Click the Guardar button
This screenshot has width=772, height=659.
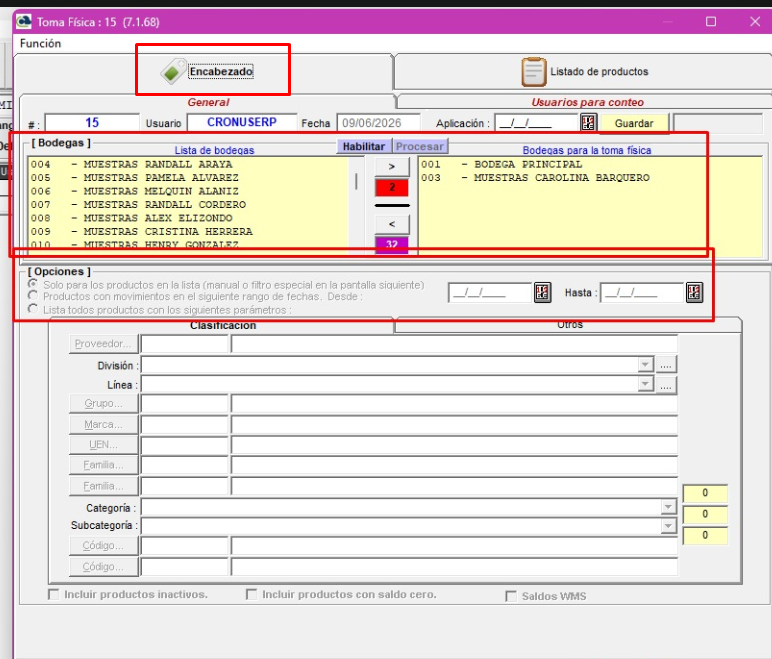click(634, 123)
